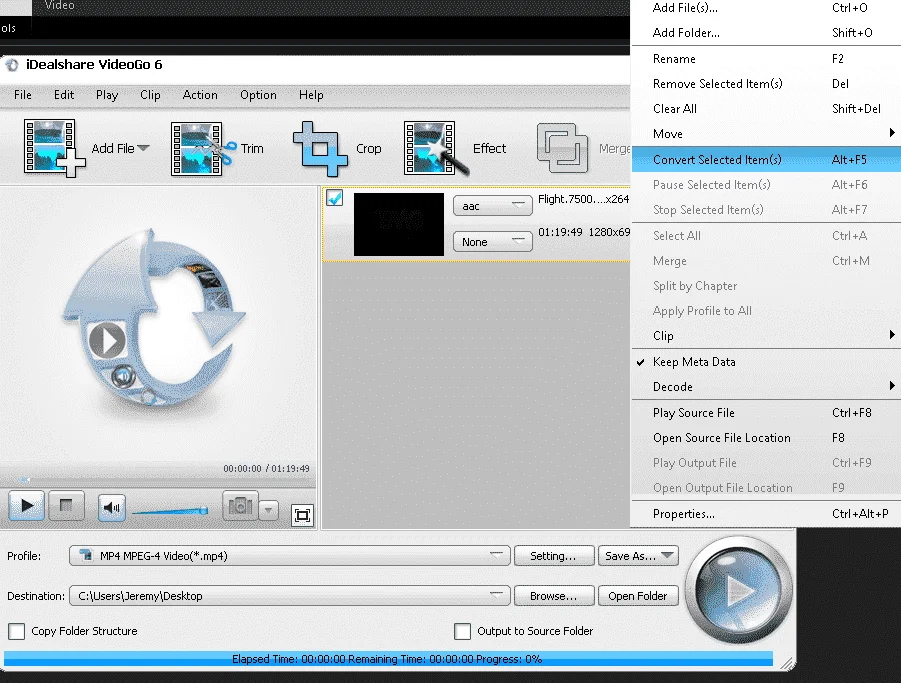The image size is (901, 683).
Task: Expand the Add File dropdown arrow
Action: (144, 148)
